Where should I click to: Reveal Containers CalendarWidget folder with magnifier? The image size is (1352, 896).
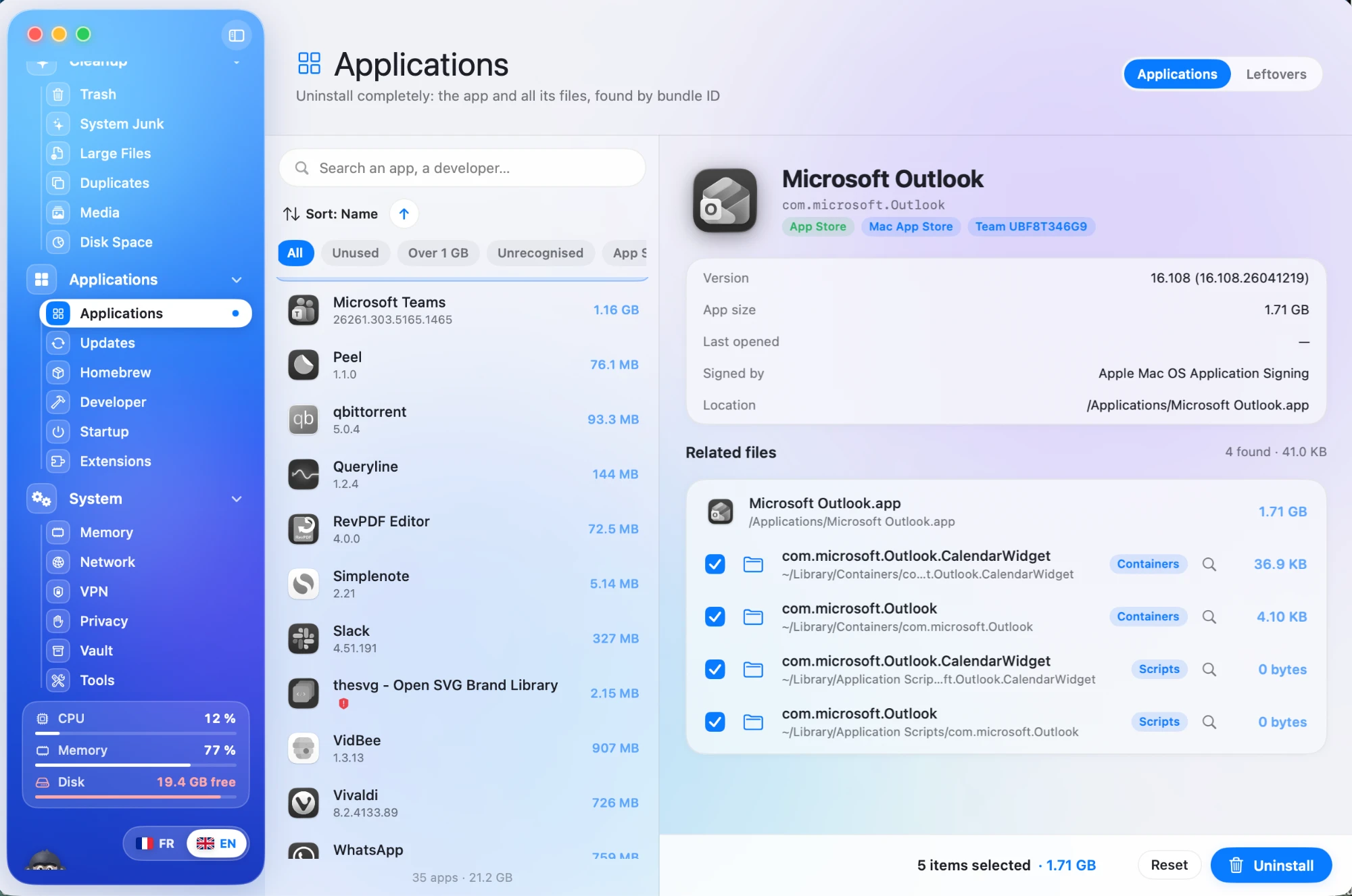click(x=1209, y=564)
